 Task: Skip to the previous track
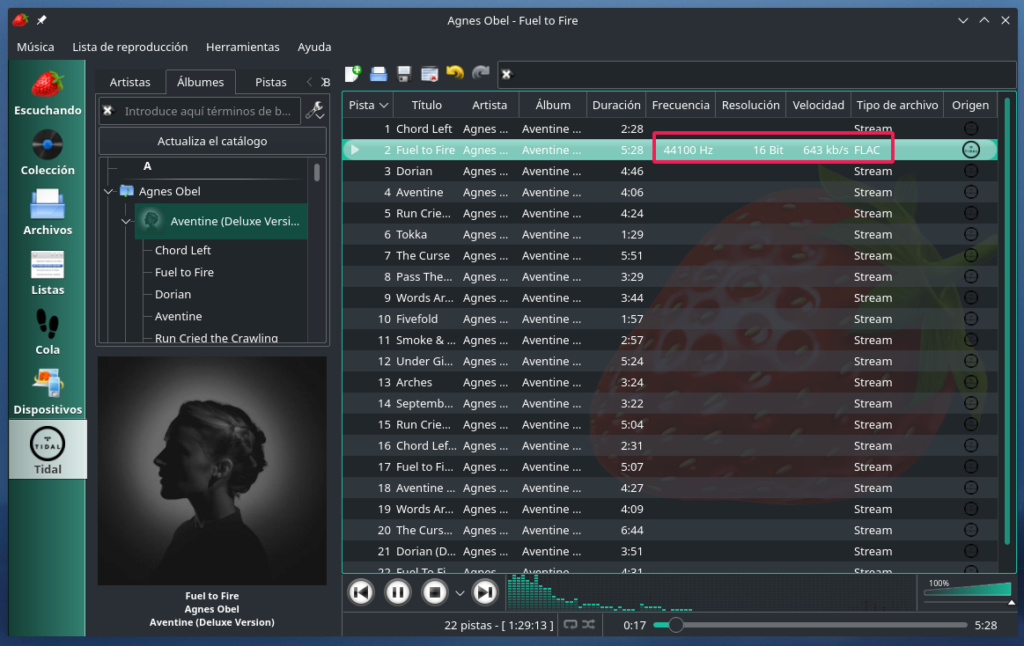pos(360,592)
